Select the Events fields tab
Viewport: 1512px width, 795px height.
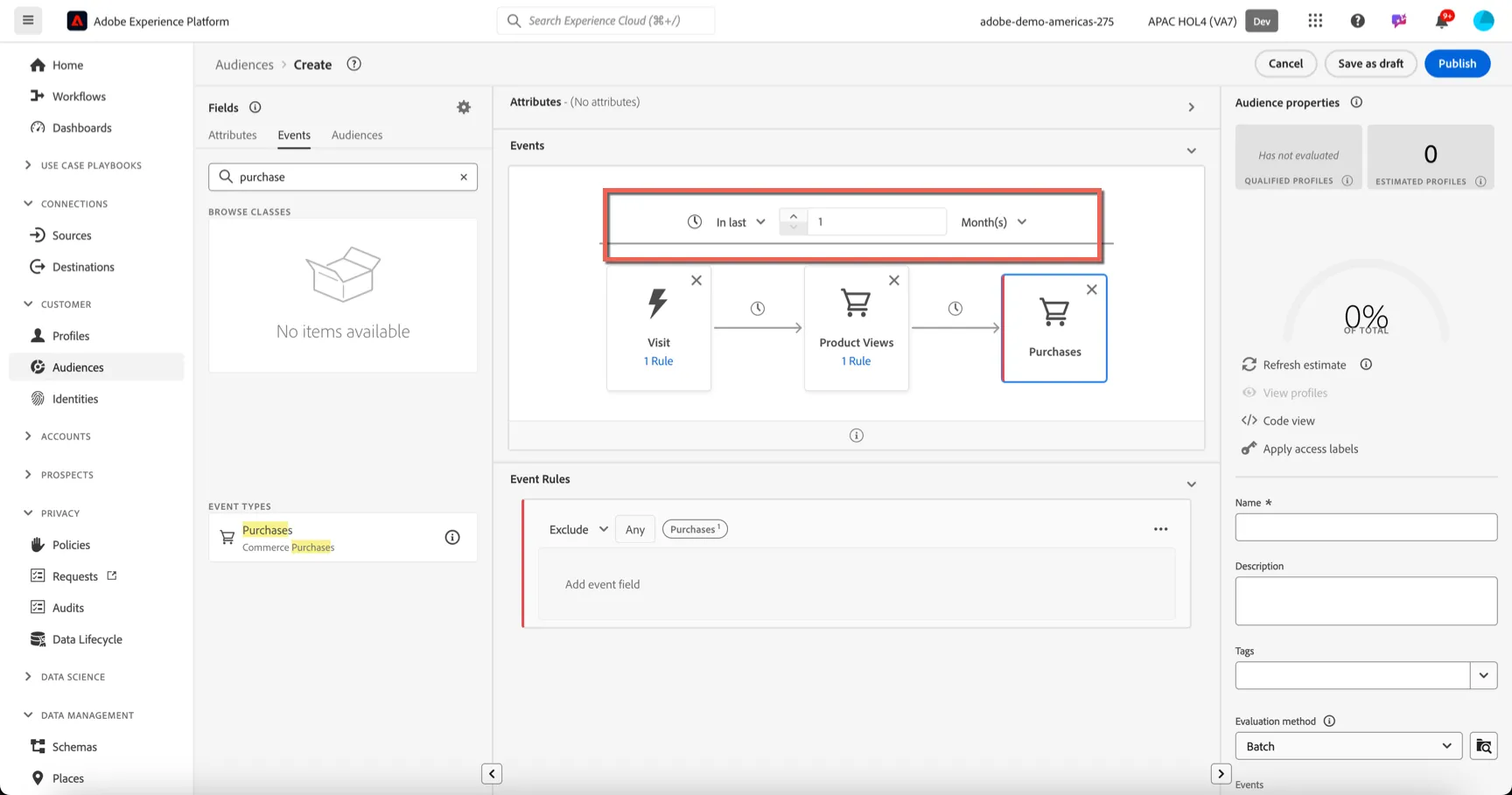pyautogui.click(x=294, y=135)
